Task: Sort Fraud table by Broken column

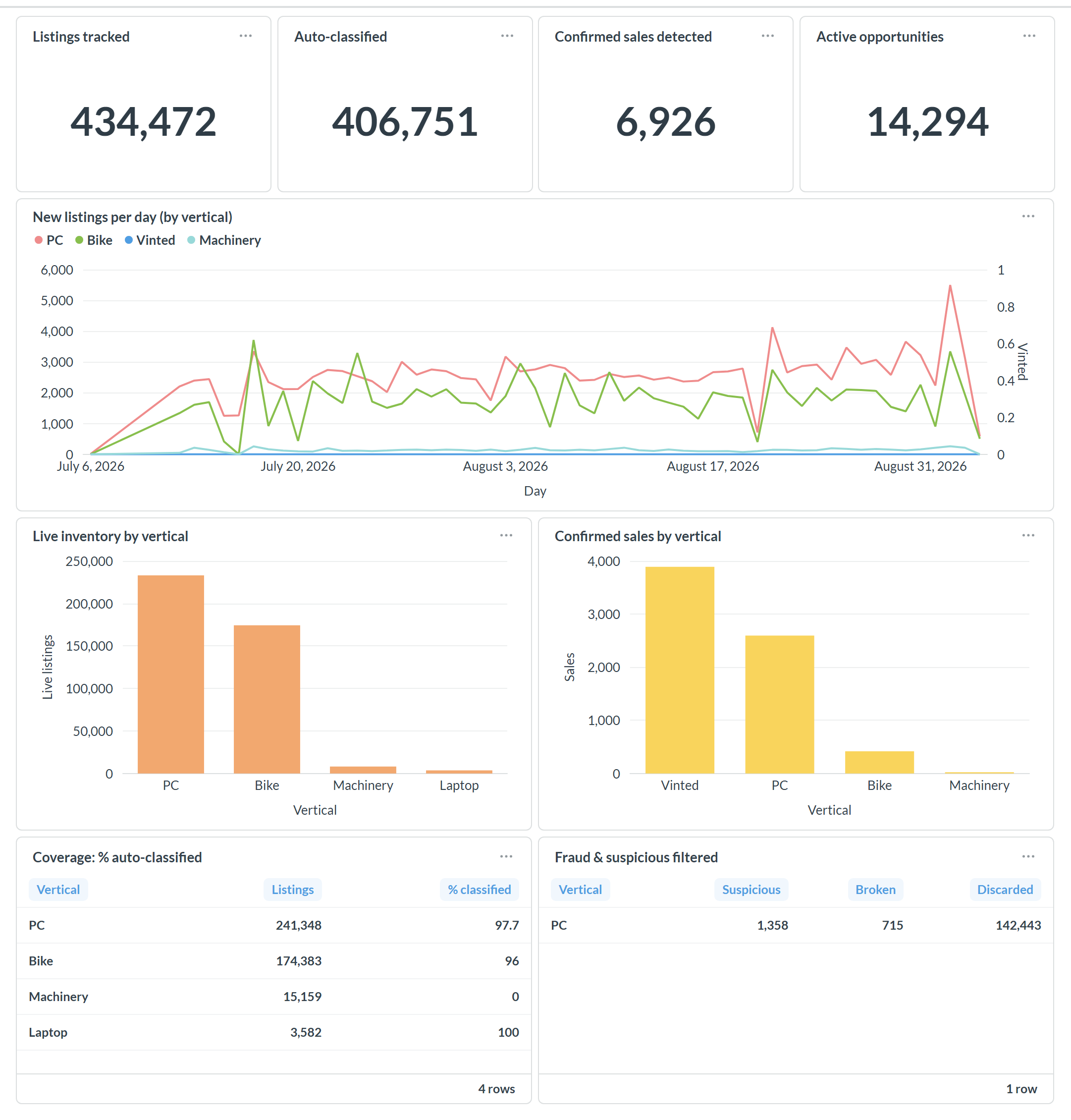Action: pos(875,890)
